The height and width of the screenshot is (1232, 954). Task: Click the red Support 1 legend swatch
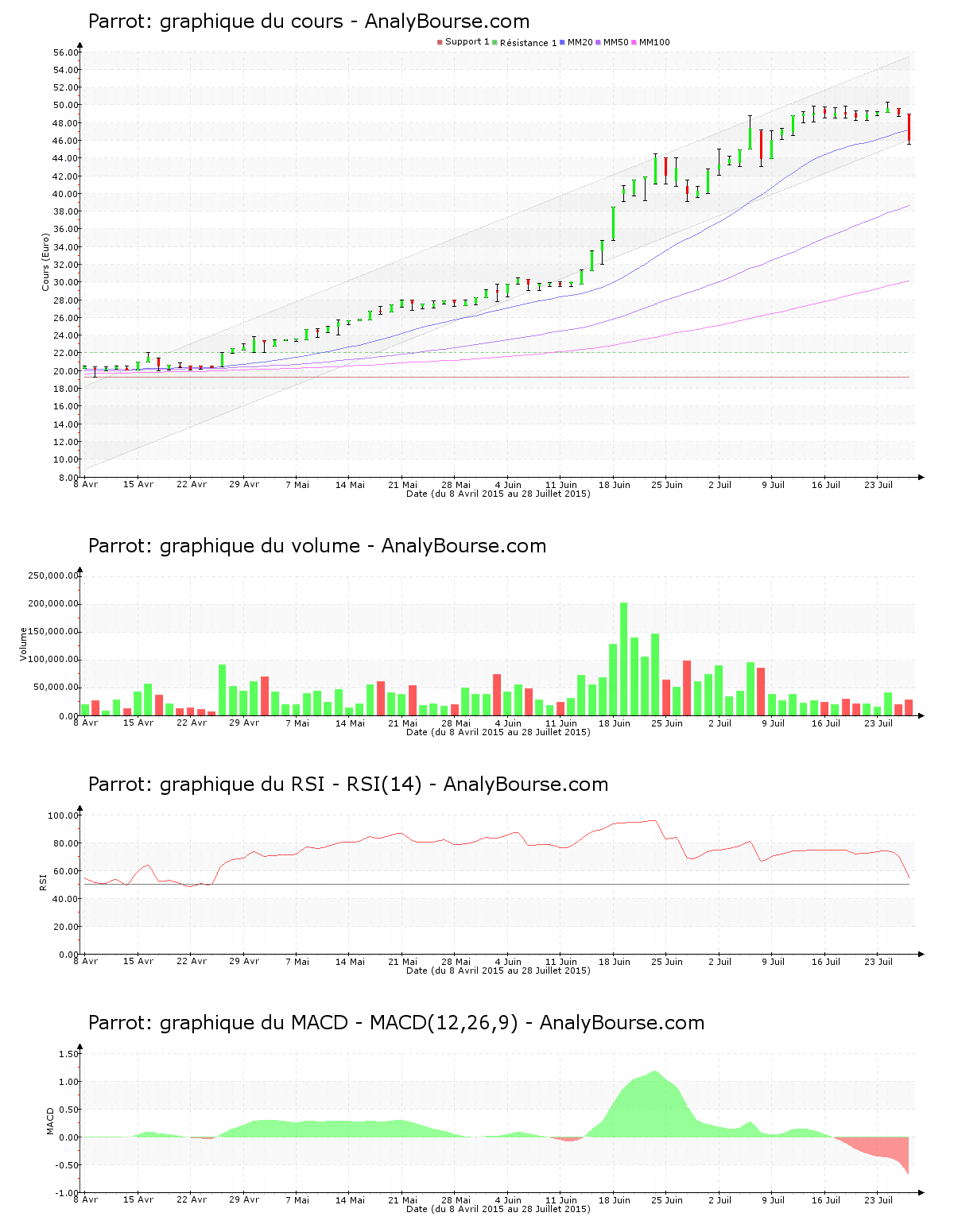click(440, 42)
